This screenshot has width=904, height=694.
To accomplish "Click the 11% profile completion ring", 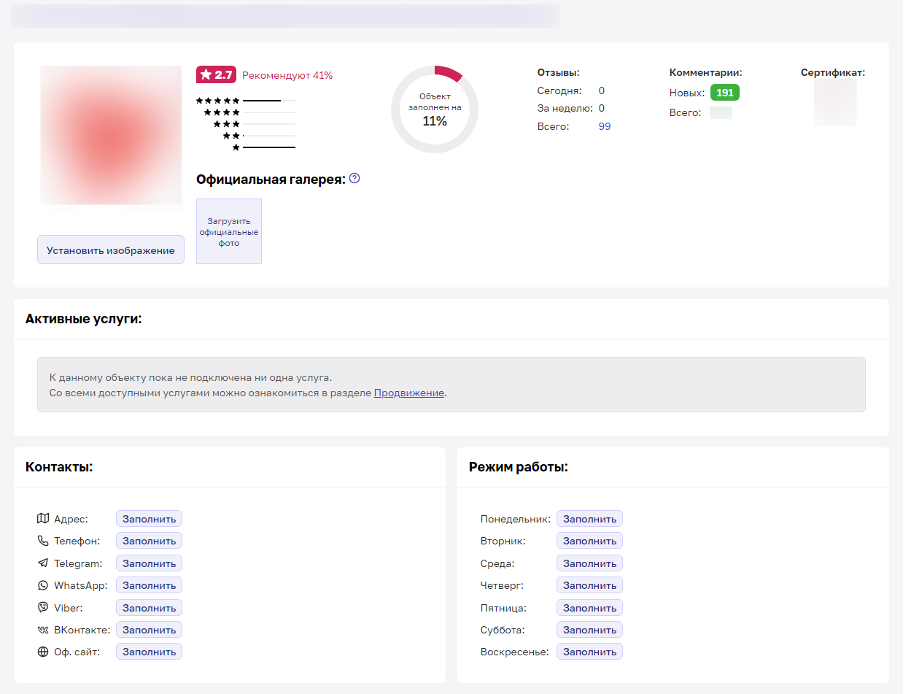I will (434, 110).
